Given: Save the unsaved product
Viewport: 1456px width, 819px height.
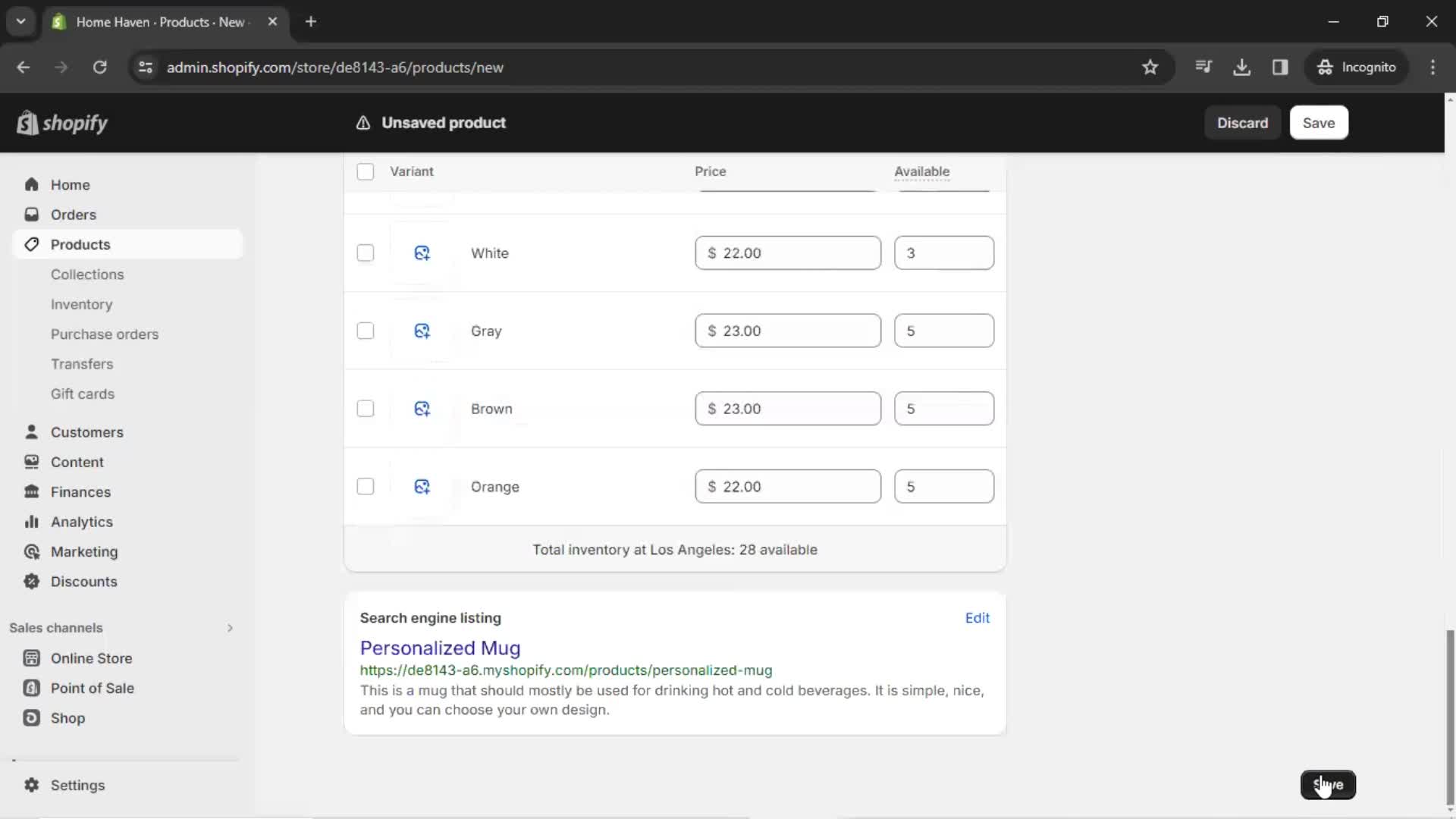Looking at the screenshot, I should point(1318,122).
